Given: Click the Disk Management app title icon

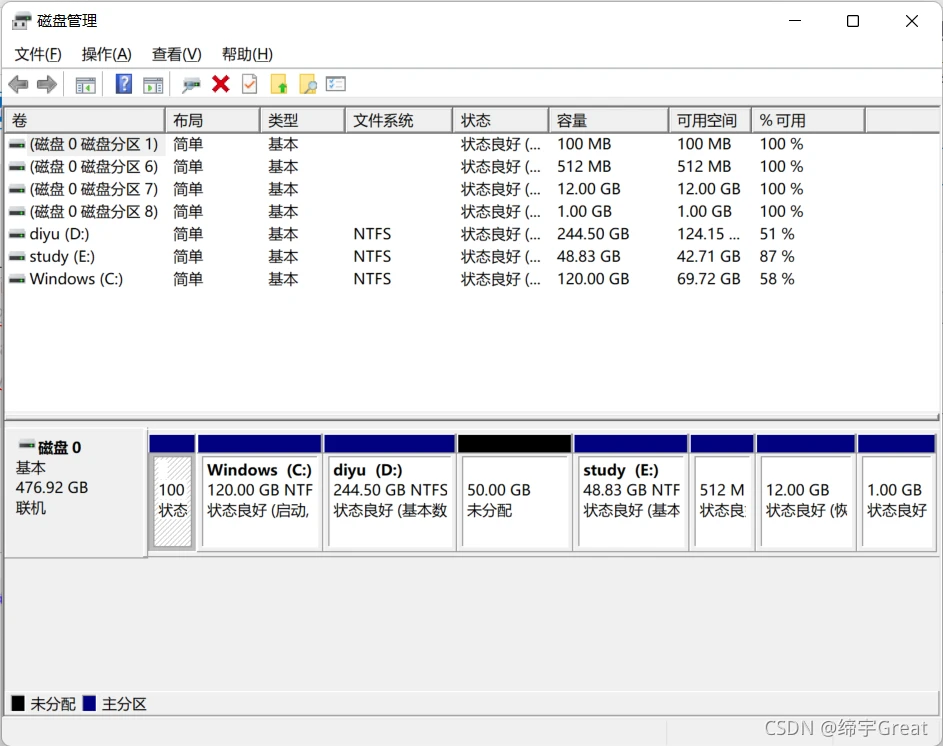Looking at the screenshot, I should [21, 21].
